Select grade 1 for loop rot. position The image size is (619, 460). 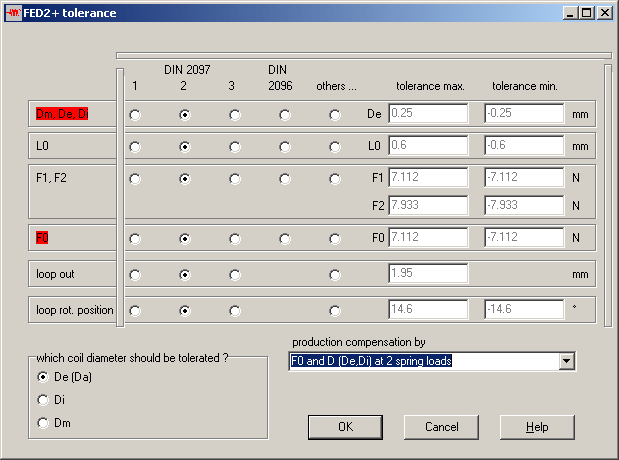(135, 311)
